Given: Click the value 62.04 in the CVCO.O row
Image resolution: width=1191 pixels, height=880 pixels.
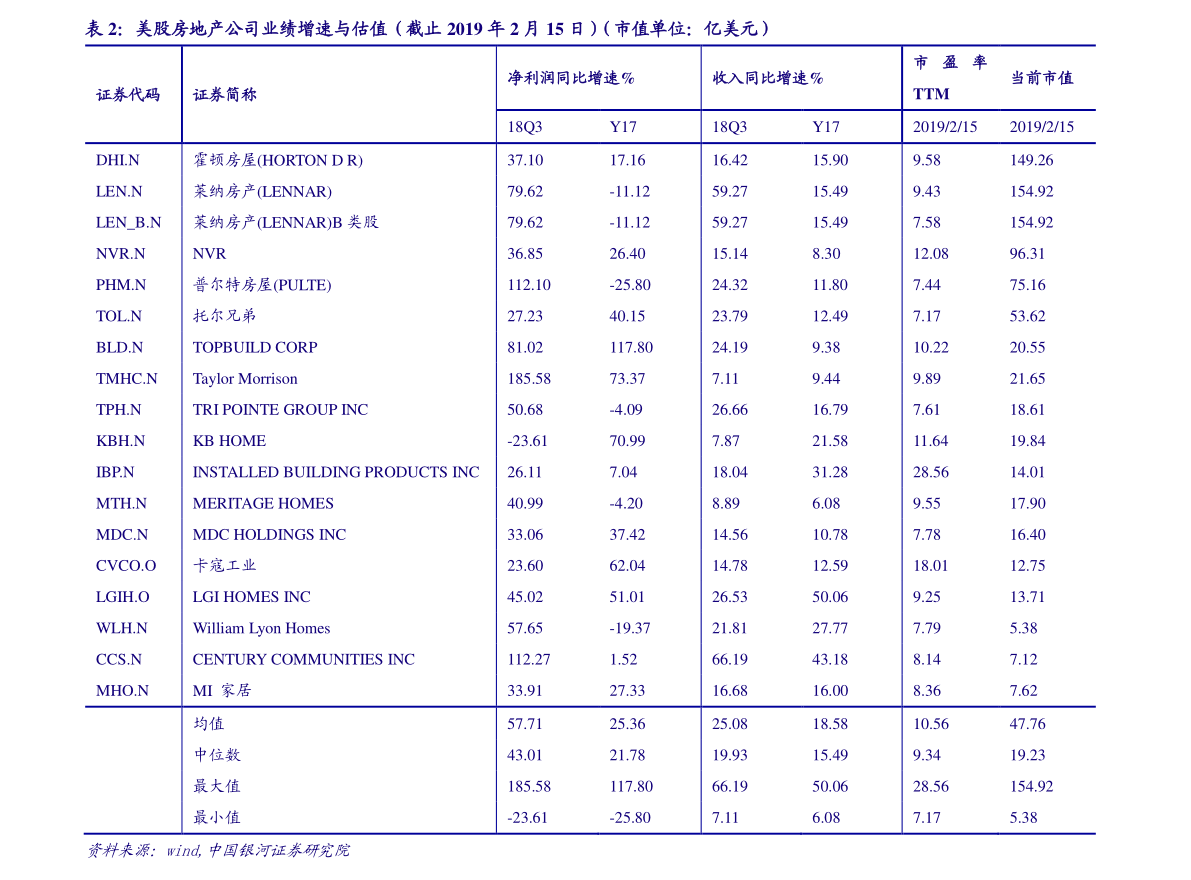Looking at the screenshot, I should click(x=627, y=565).
